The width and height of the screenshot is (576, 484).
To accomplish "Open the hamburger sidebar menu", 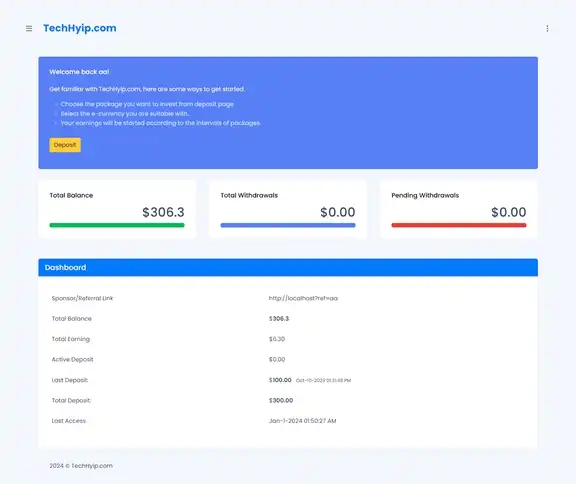I will pyautogui.click(x=29, y=28).
